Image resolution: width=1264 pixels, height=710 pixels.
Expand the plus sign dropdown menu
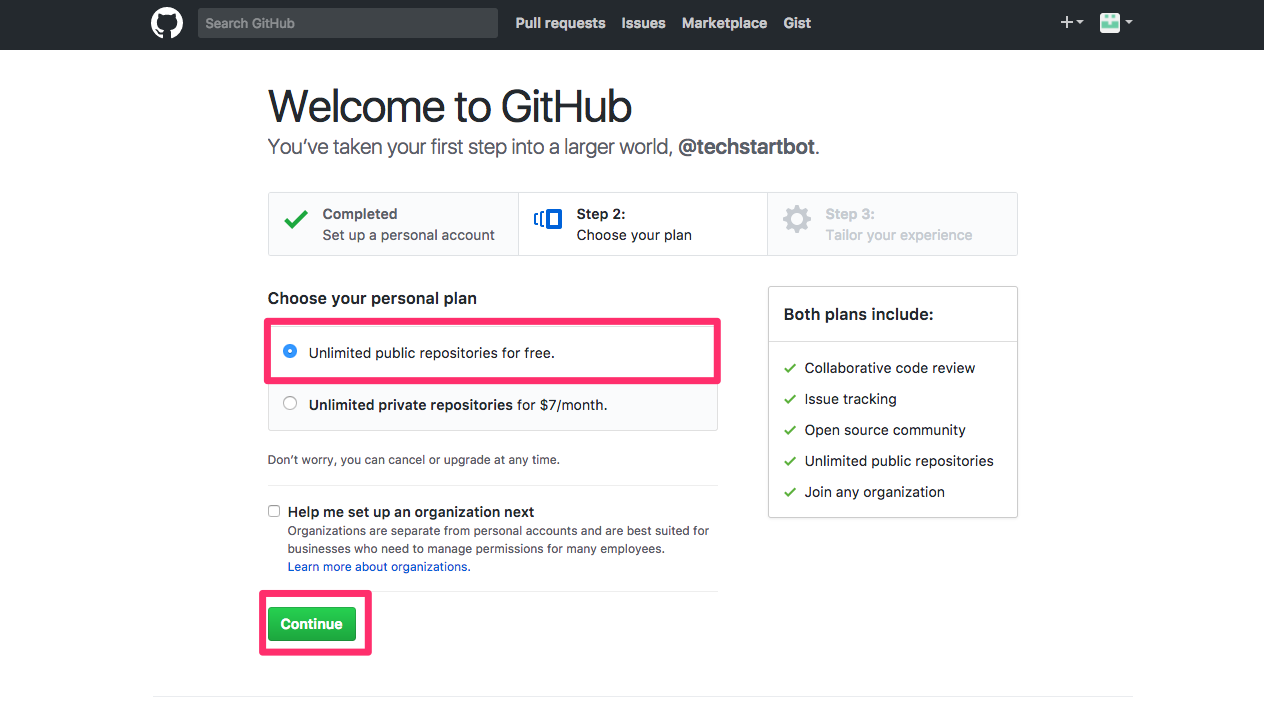[x=1079, y=22]
